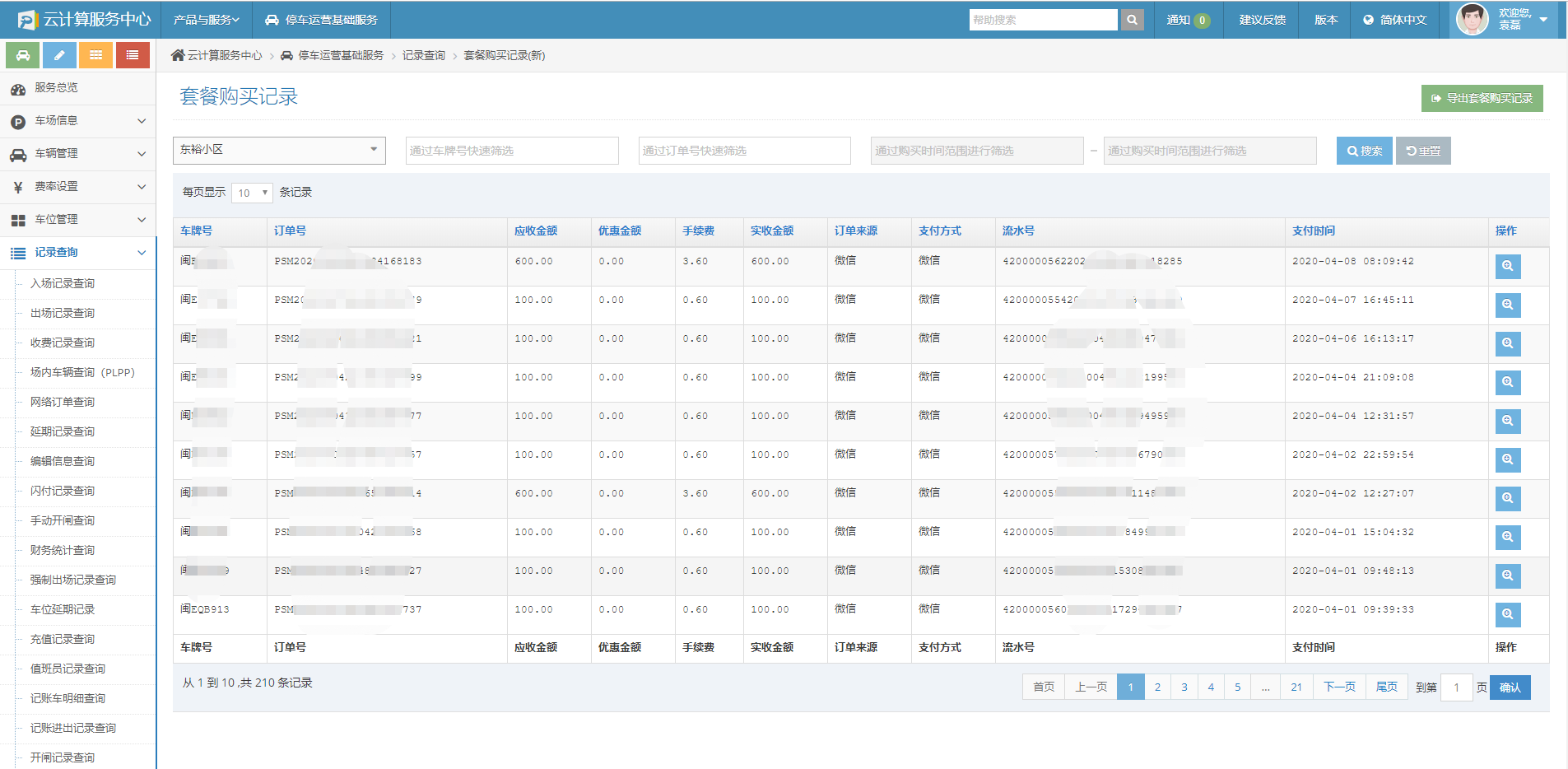Click the license plate filter input field
Image resolution: width=1568 pixels, height=769 pixels.
pyautogui.click(x=511, y=151)
